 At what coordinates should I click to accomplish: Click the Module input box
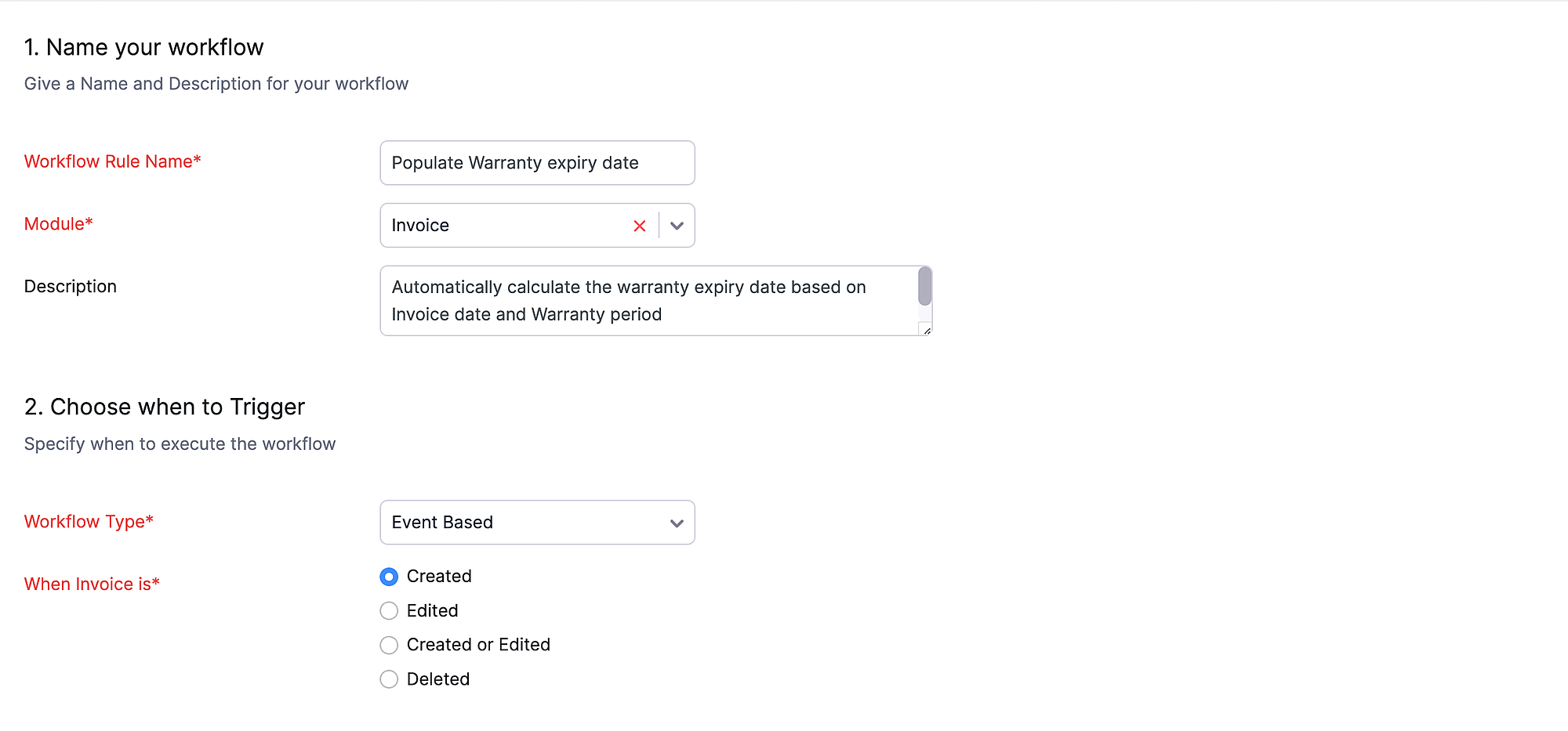coord(502,226)
